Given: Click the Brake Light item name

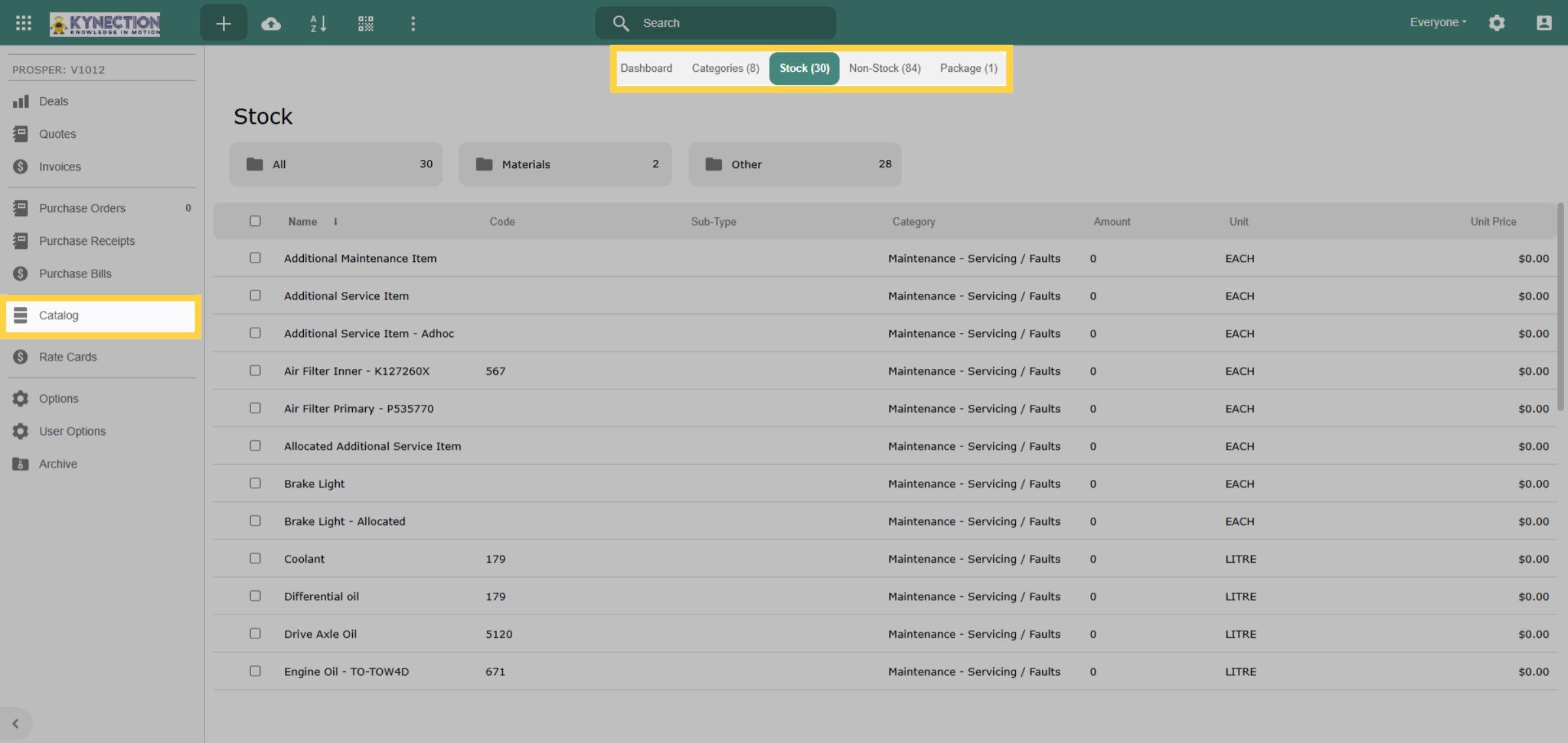Looking at the screenshot, I should [x=314, y=484].
